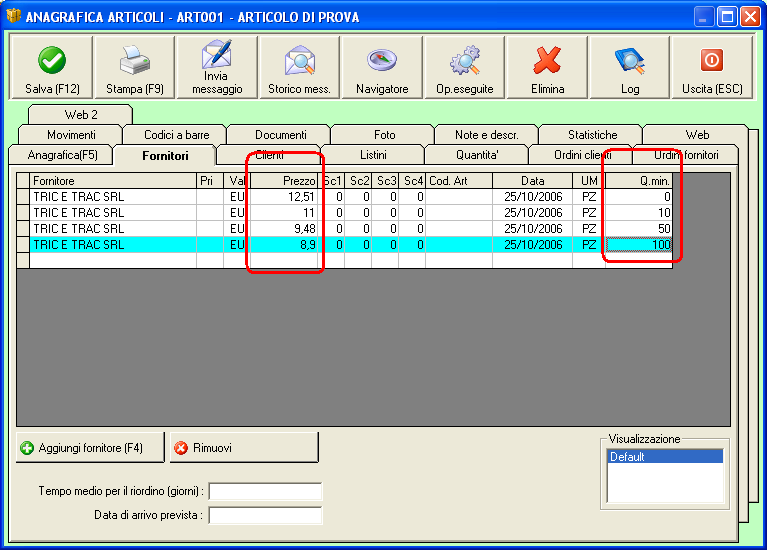Click the Data column header
Image resolution: width=767 pixels, height=550 pixels.
pos(532,181)
